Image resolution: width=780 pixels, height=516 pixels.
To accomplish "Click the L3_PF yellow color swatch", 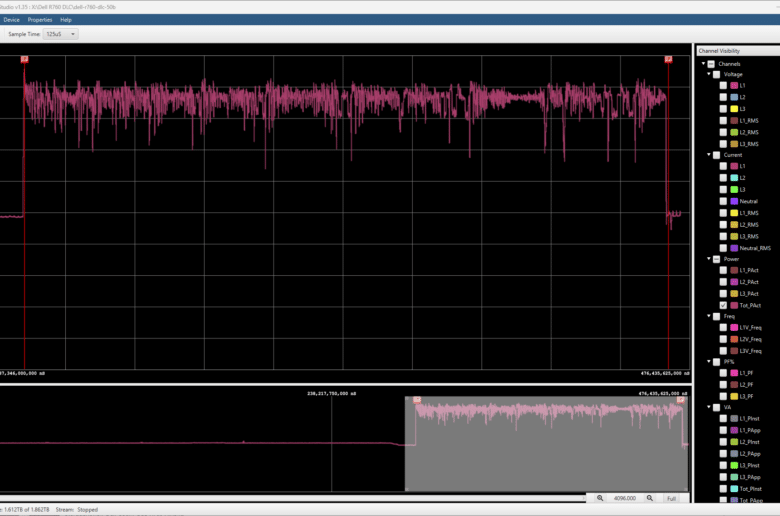I will pyautogui.click(x=734, y=396).
